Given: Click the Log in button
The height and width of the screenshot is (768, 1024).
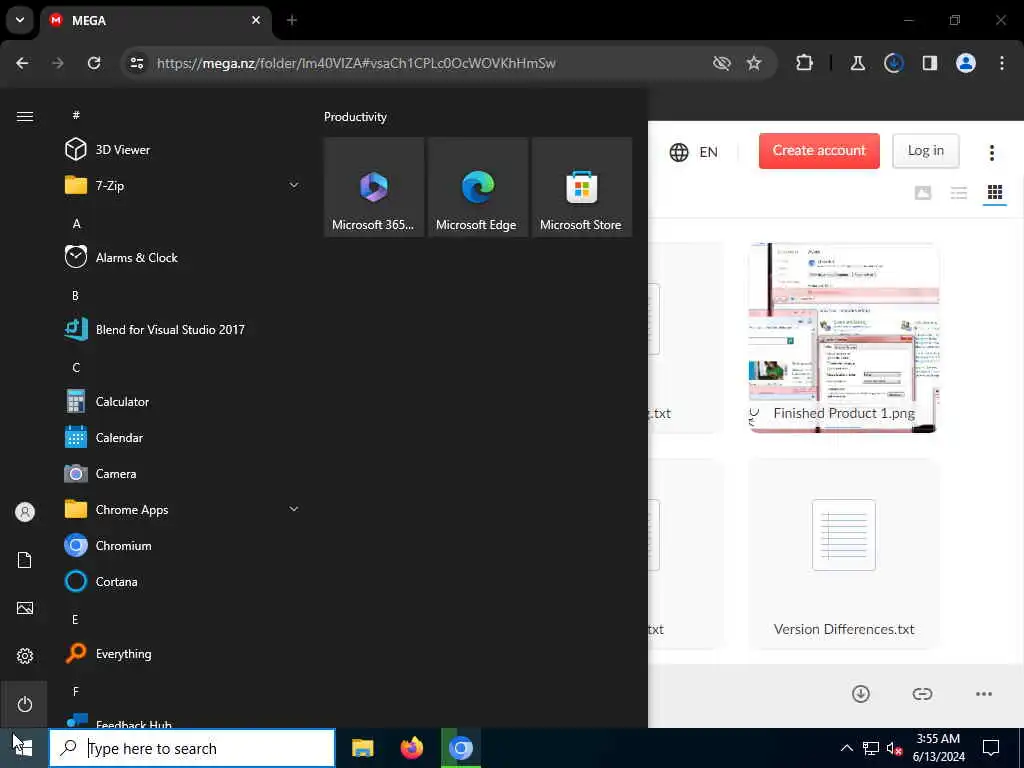Looking at the screenshot, I should coord(925,151).
